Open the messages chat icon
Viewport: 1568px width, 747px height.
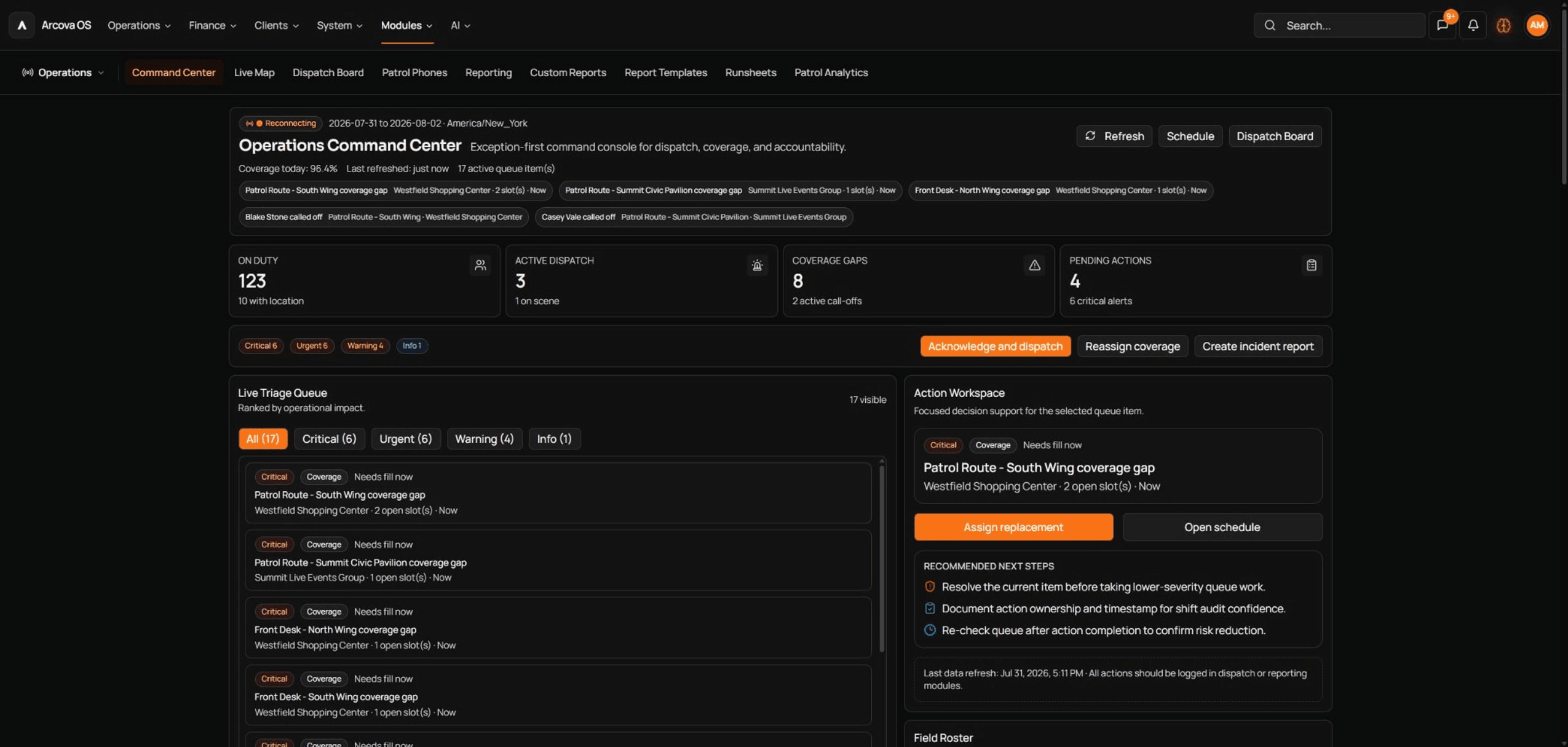coord(1442,25)
